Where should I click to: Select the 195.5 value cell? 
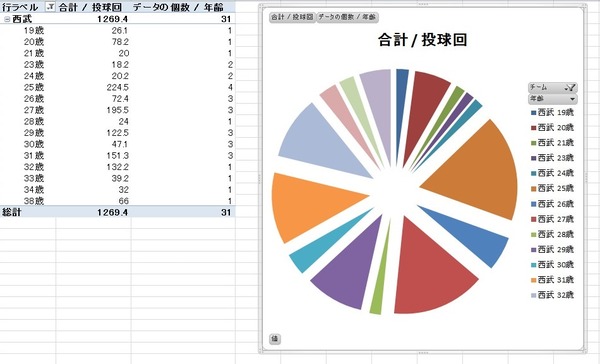pyautogui.click(x=117, y=110)
